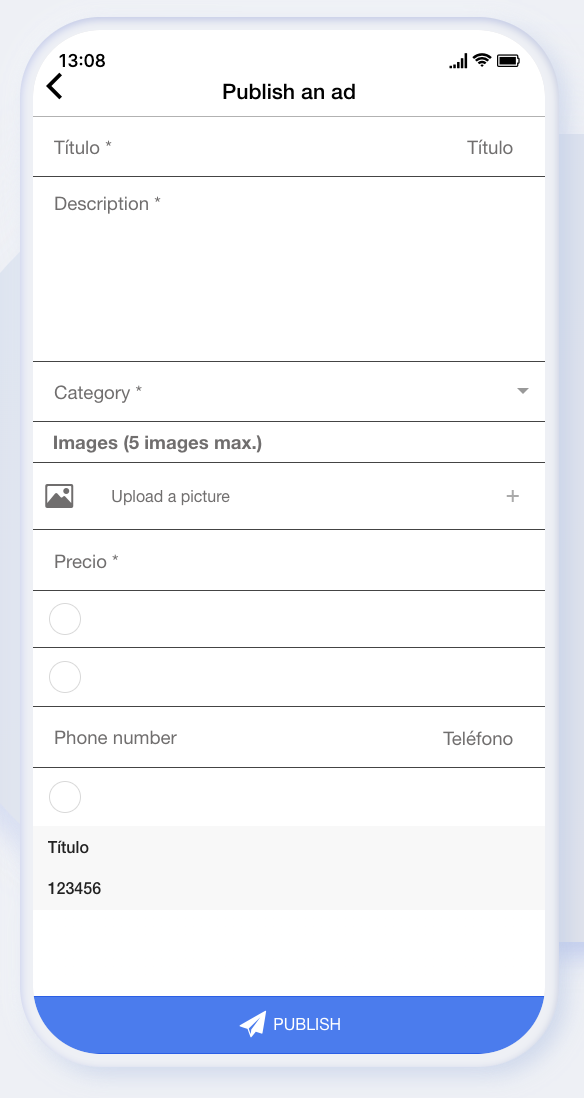
Task: Select the 123456 list entry
Action: (x=288, y=889)
